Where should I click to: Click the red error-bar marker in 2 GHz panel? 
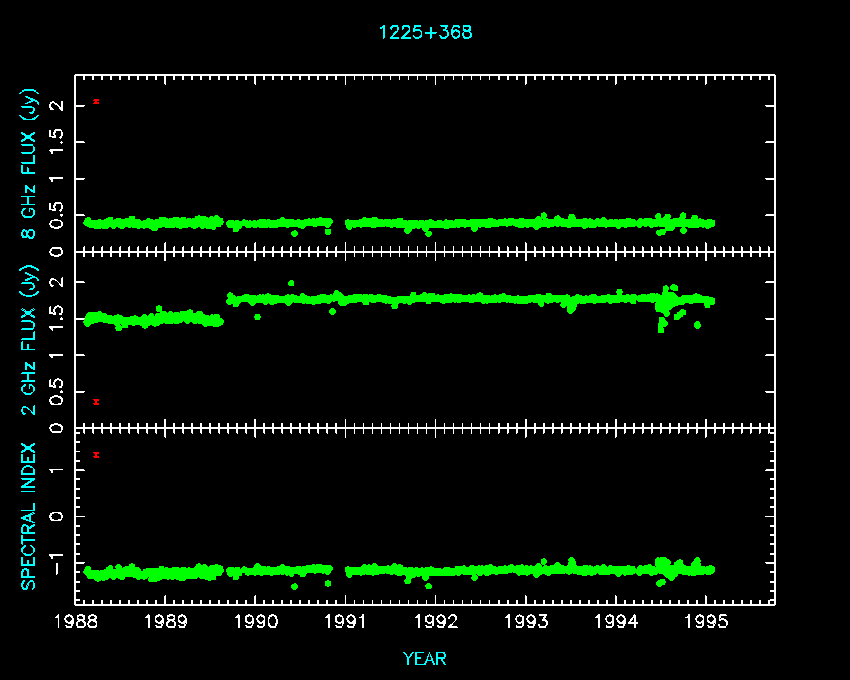pos(96,401)
